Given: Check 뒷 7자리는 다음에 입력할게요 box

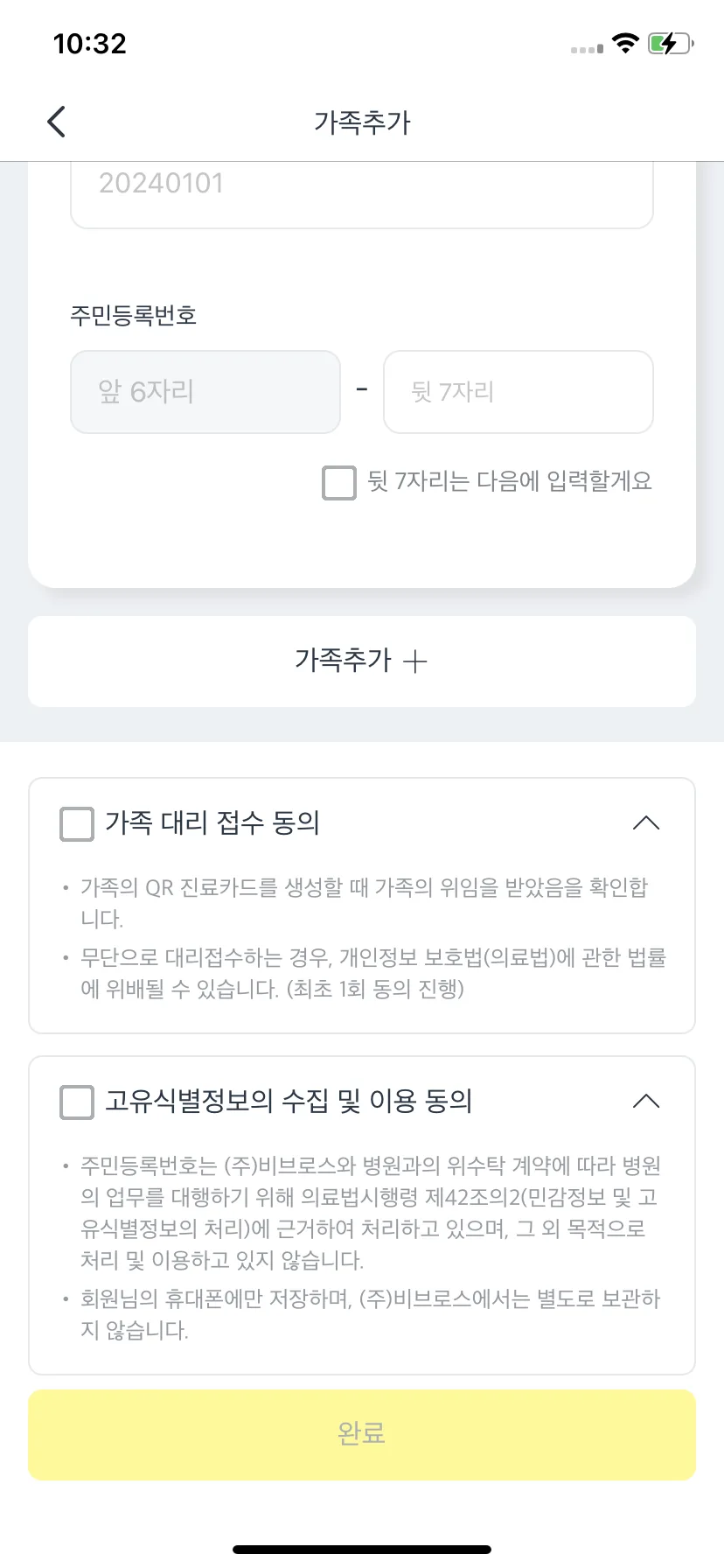Looking at the screenshot, I should 339,483.
